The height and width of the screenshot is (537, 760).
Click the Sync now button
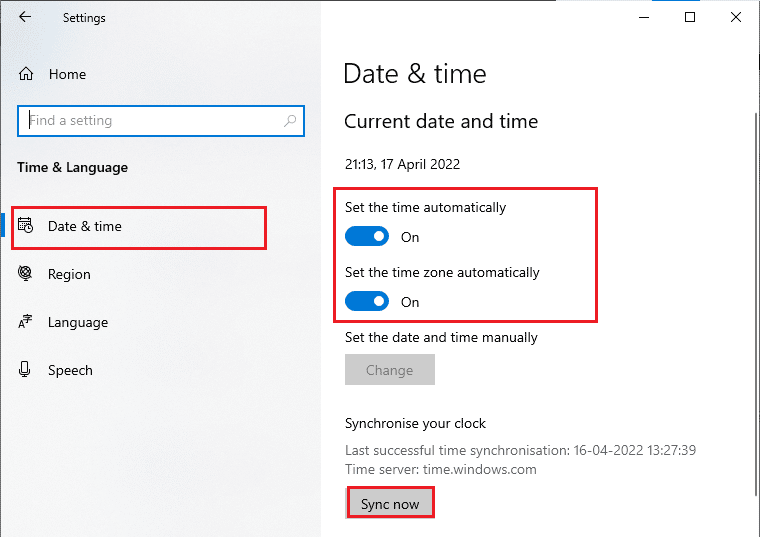(390, 503)
